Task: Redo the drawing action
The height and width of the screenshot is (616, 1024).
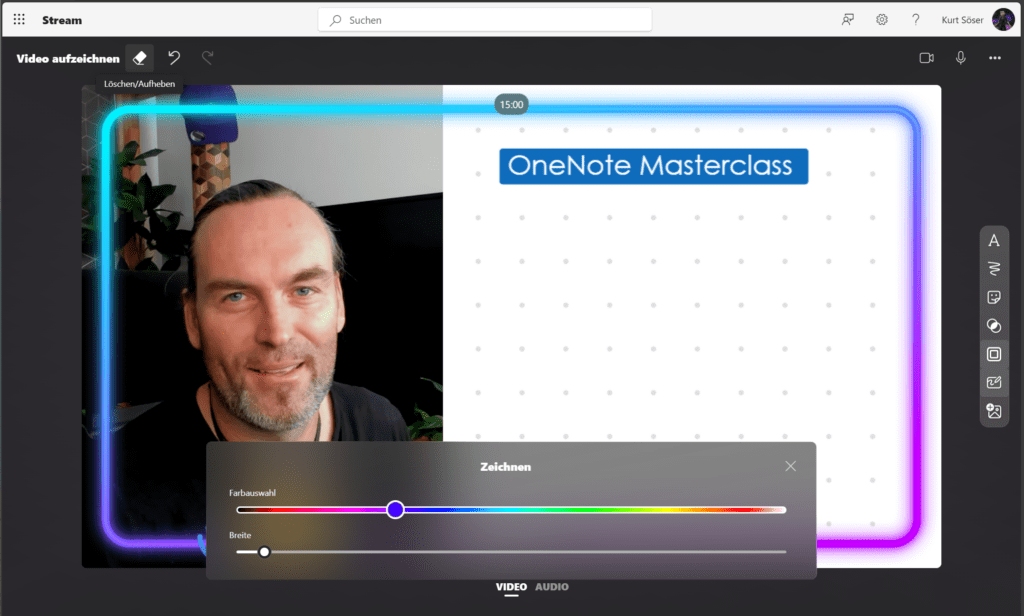Action: pyautogui.click(x=208, y=58)
